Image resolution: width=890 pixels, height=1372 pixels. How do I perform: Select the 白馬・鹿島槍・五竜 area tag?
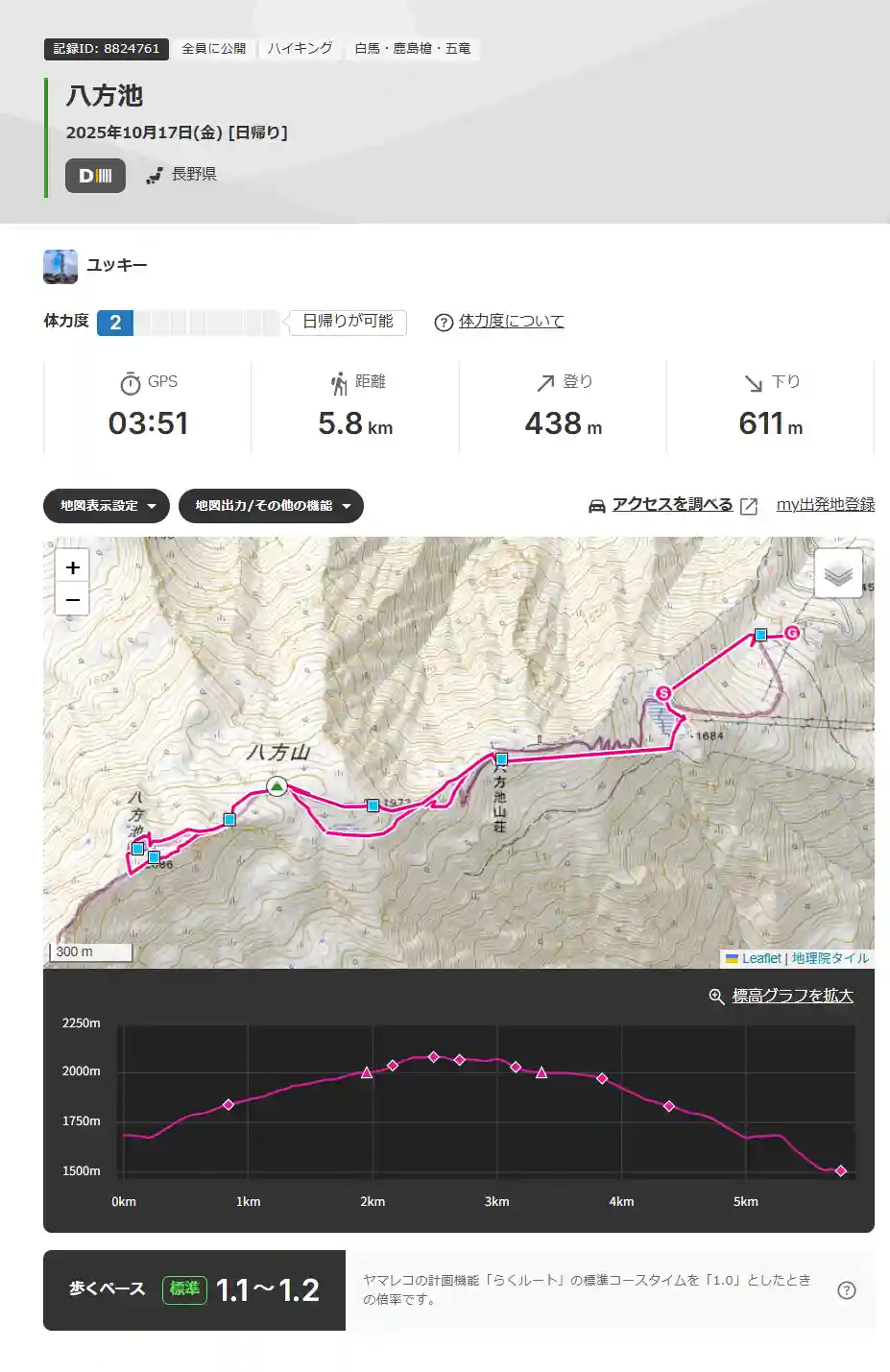412,49
